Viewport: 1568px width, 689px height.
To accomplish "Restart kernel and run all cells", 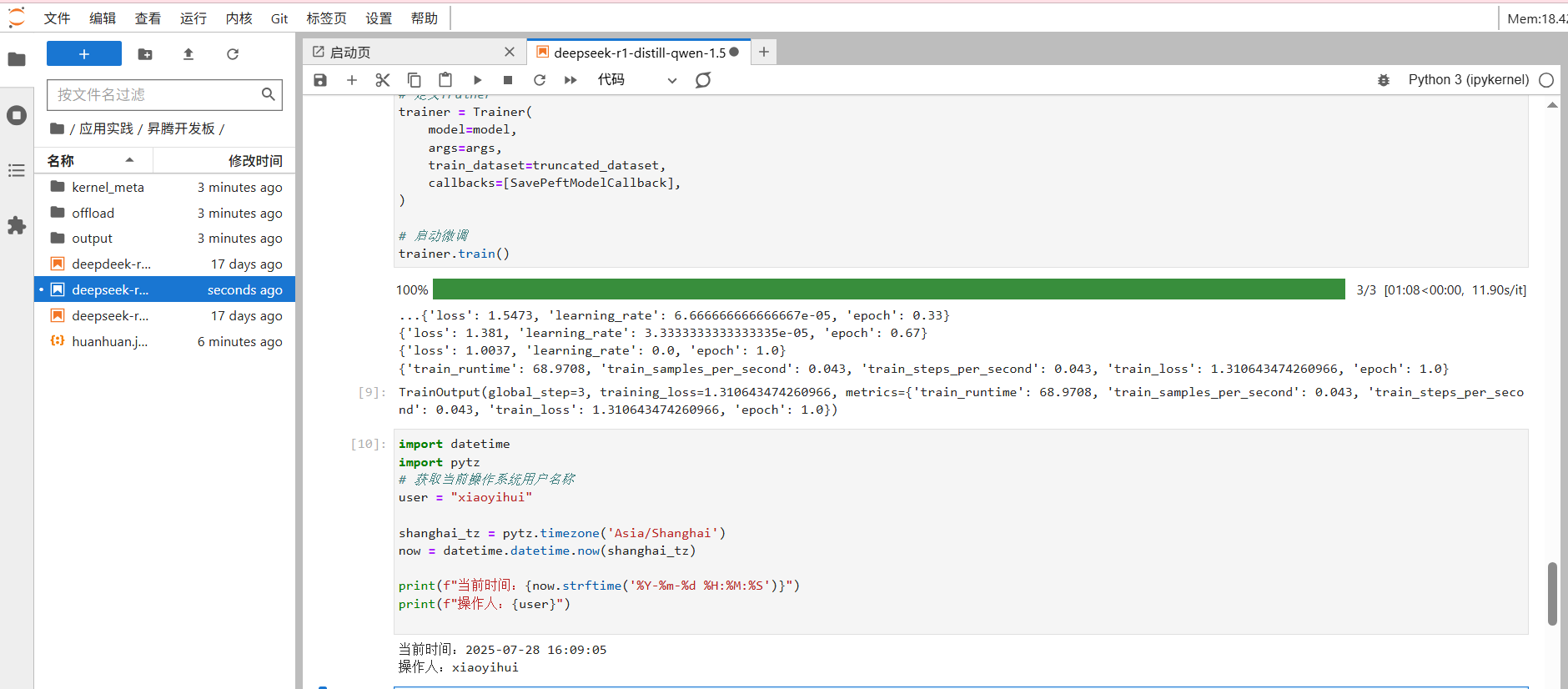I will click(x=570, y=80).
